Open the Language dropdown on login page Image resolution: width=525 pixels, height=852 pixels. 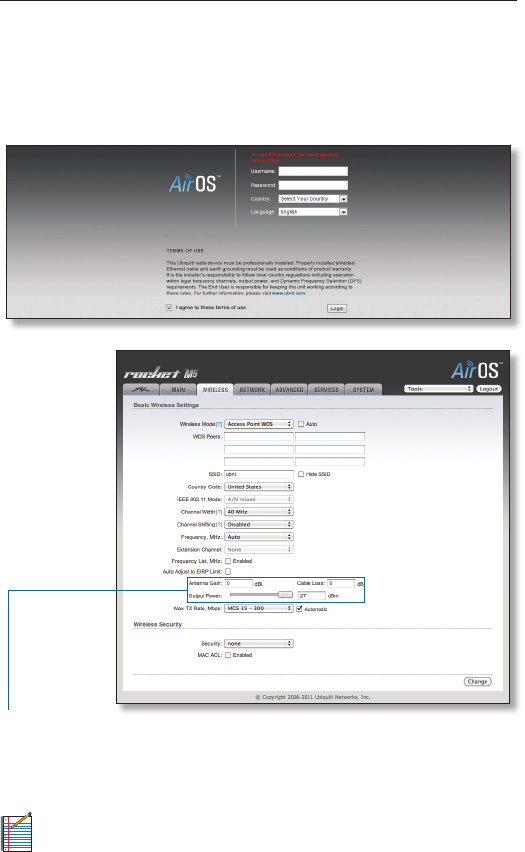coord(313,212)
